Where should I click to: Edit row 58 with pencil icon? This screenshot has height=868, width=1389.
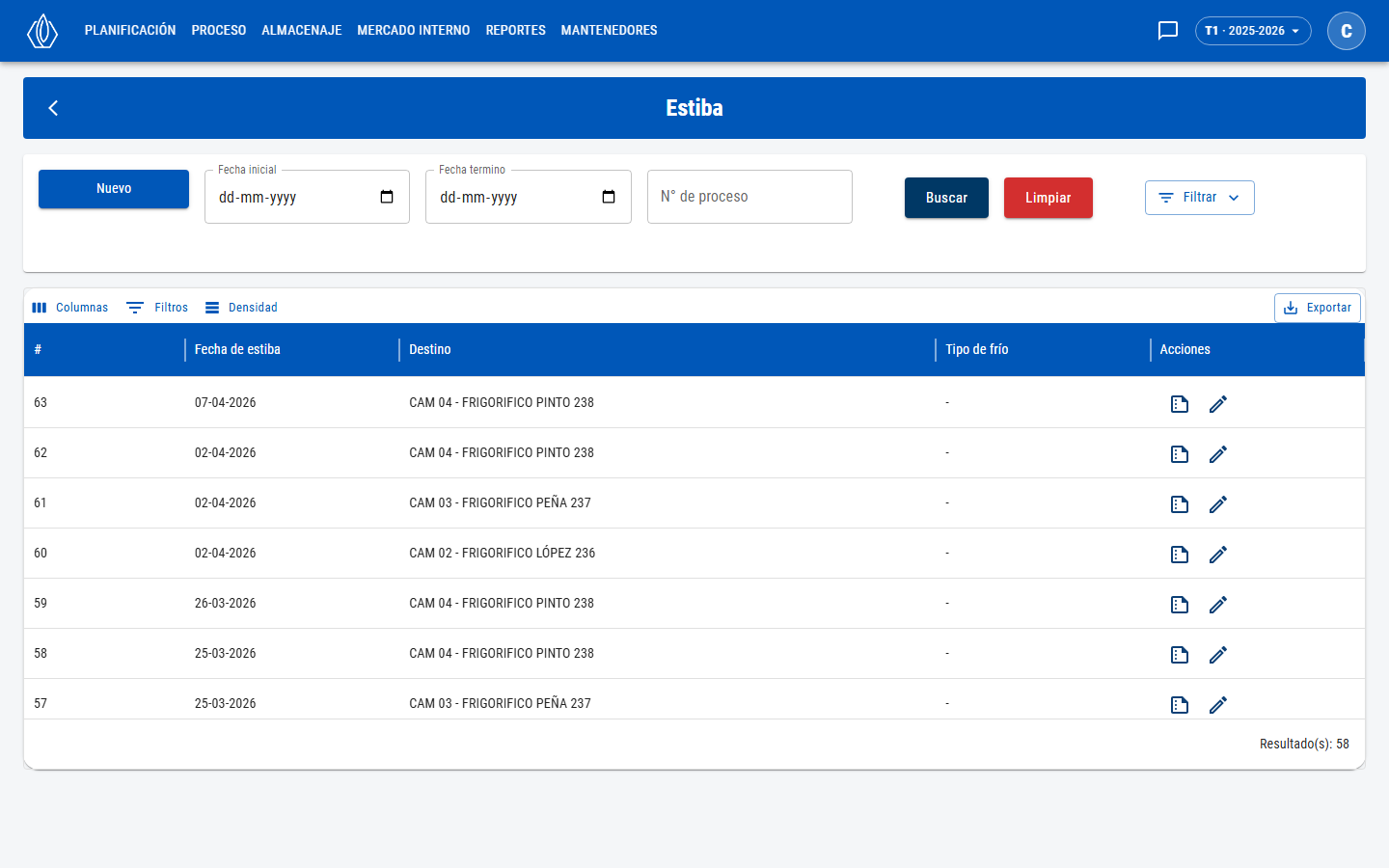(1218, 655)
